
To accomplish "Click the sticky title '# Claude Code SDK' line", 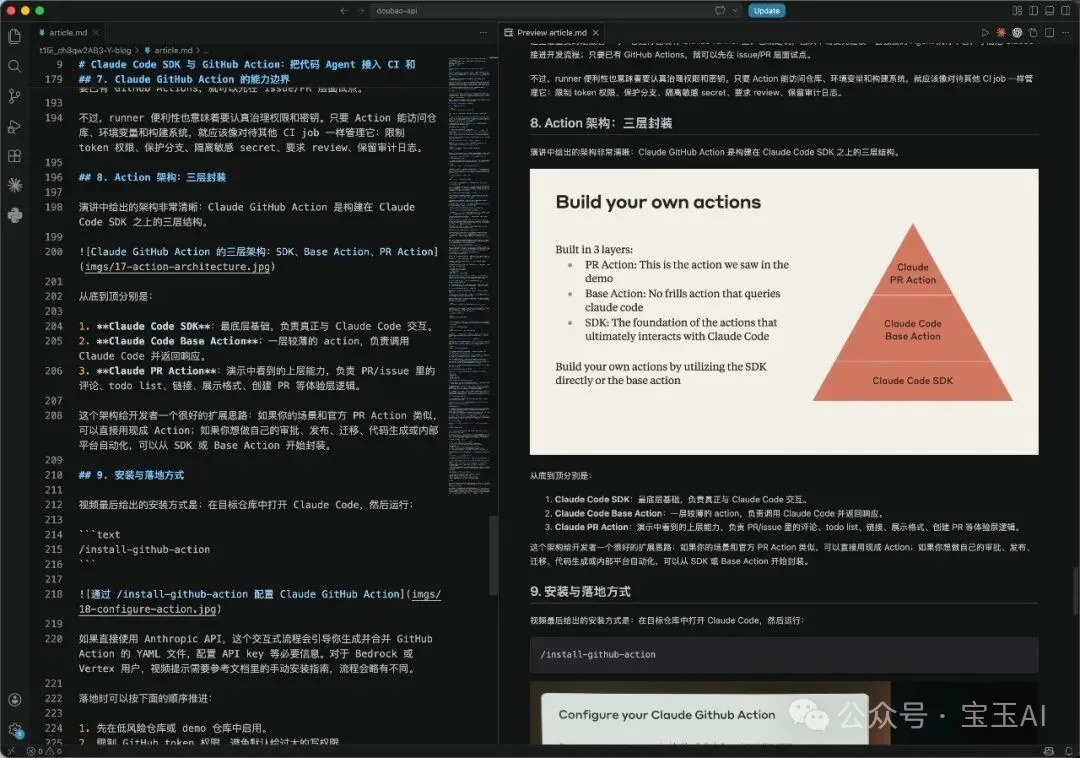I will [247, 64].
